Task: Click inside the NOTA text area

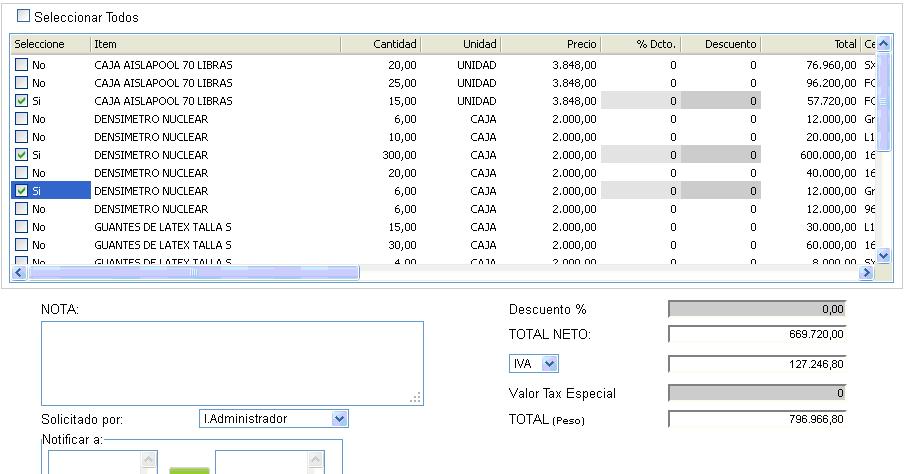Action: tap(232, 363)
